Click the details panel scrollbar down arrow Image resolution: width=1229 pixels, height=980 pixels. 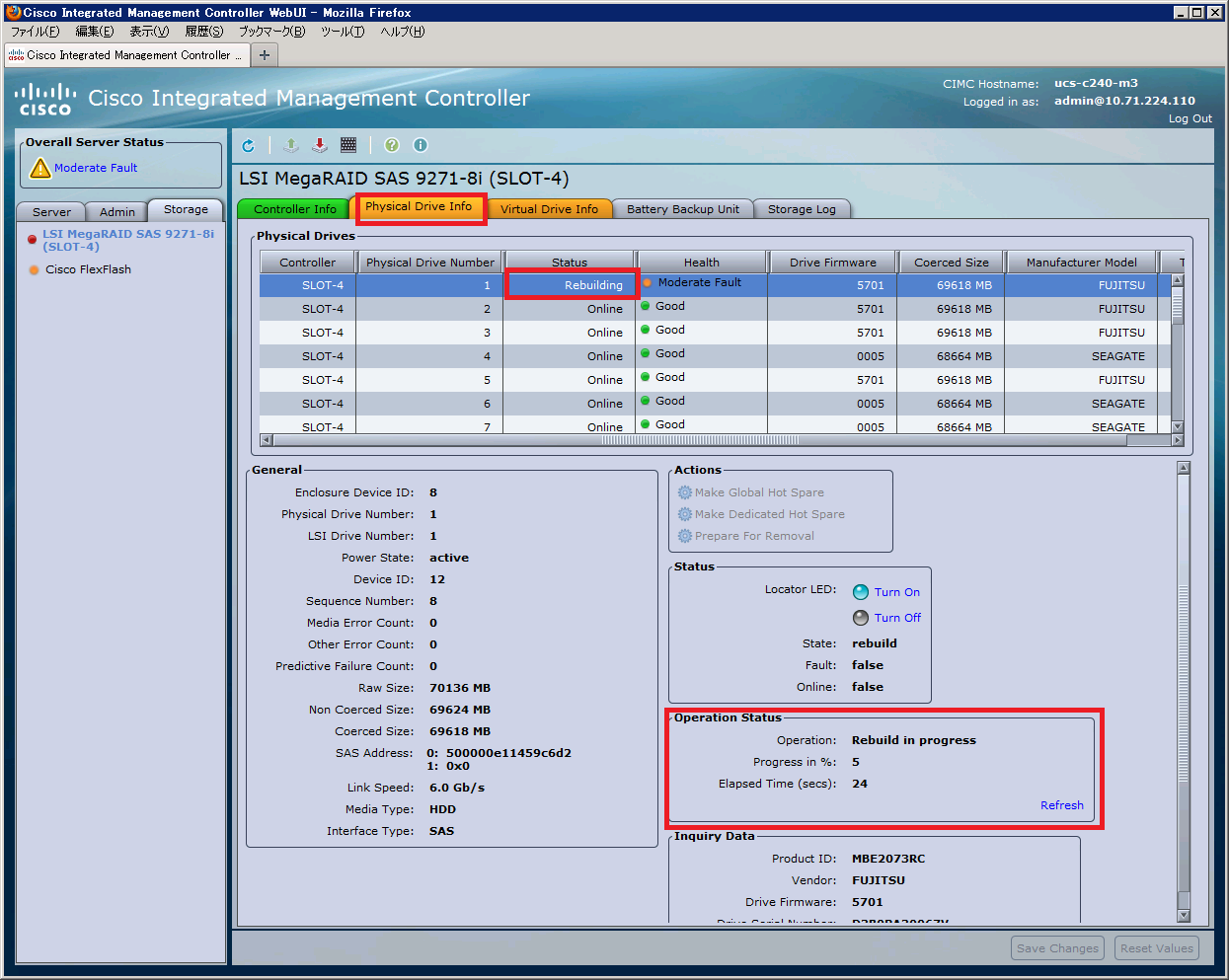pos(1184,915)
